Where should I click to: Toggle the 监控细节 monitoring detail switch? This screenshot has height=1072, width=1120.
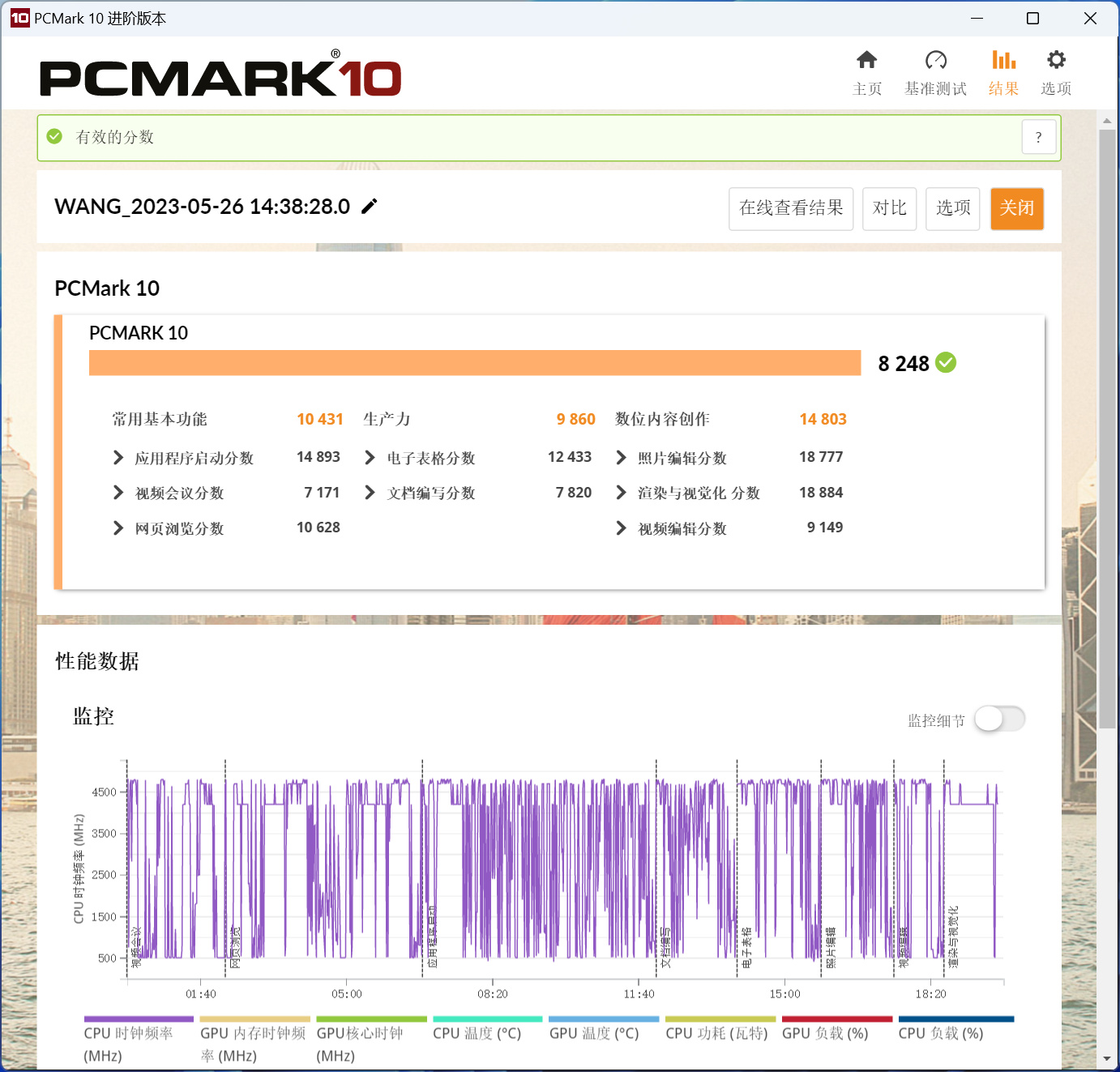point(999,719)
